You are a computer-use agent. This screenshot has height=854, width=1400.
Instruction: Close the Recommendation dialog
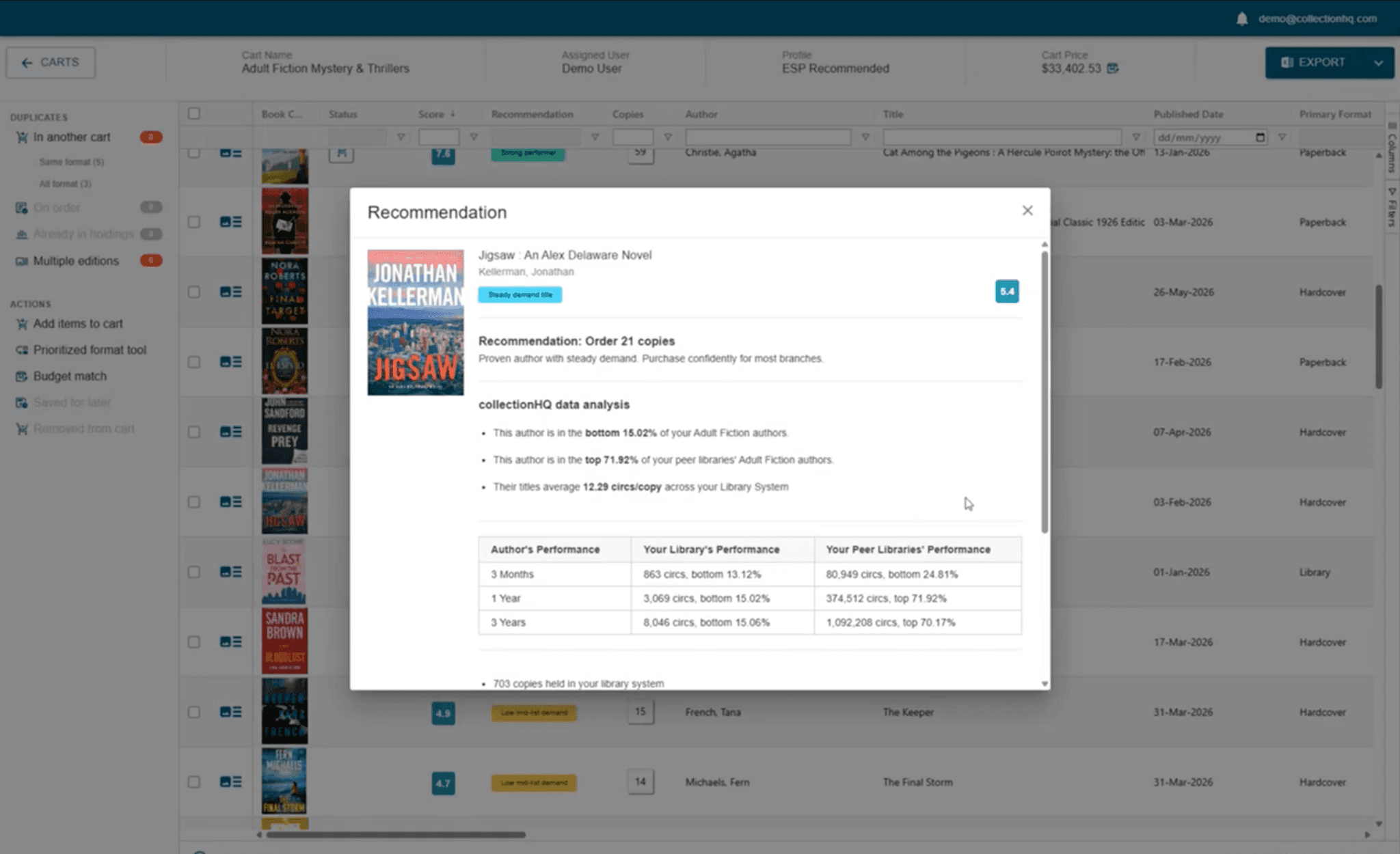point(1027,210)
